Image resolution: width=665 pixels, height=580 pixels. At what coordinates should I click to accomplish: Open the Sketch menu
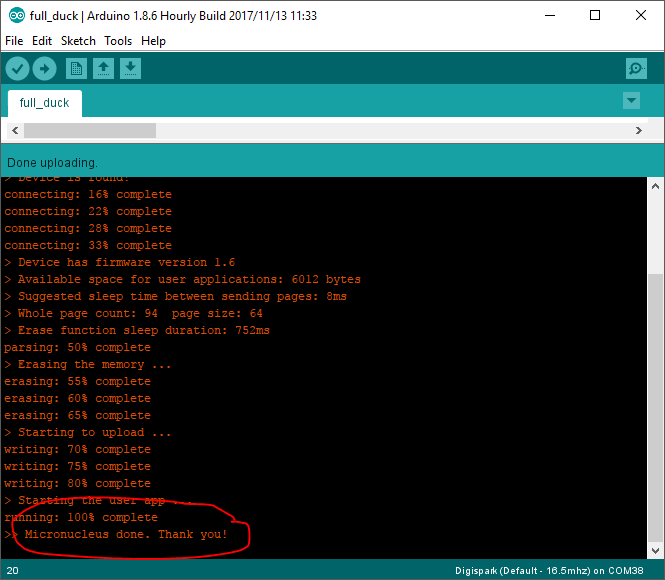coord(78,41)
